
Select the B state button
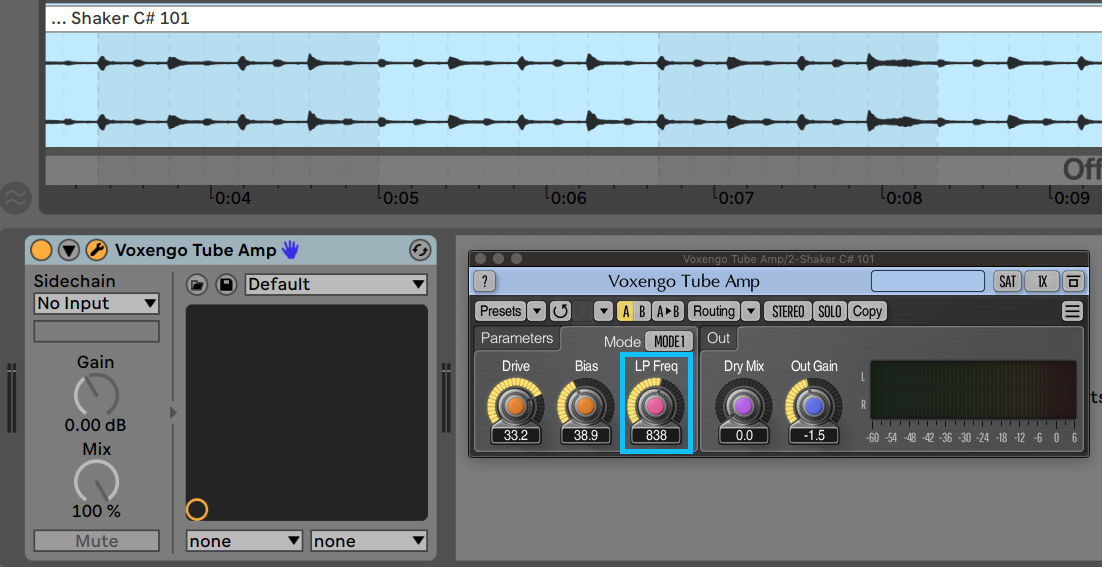[x=642, y=311]
